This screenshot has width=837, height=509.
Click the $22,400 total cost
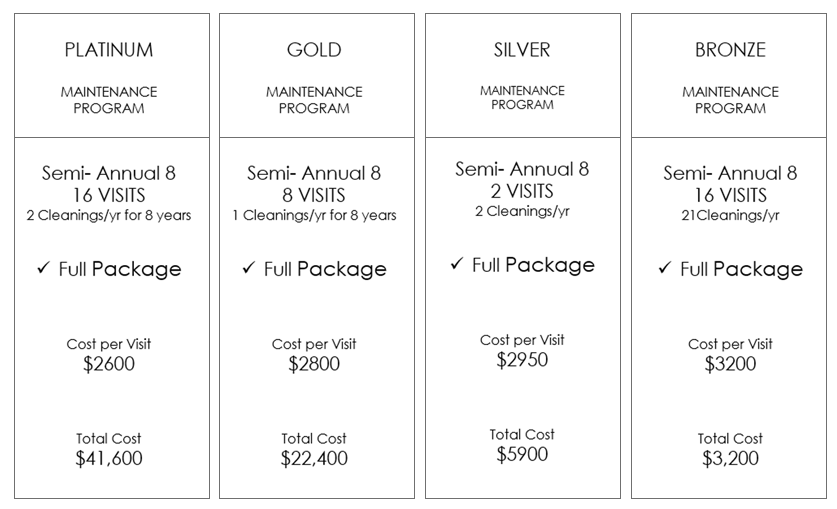[x=314, y=458]
